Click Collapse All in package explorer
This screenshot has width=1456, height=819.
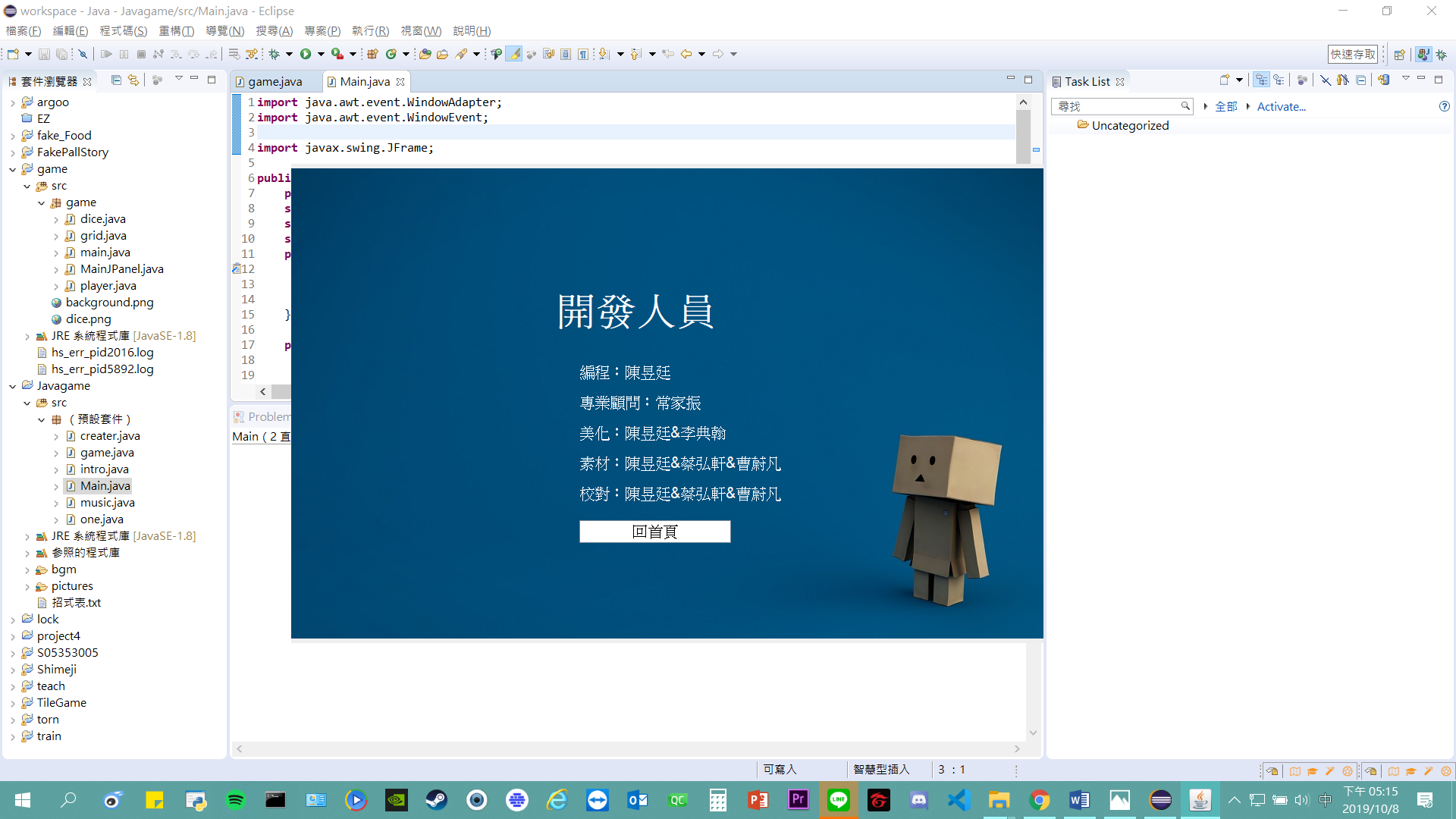(x=116, y=80)
